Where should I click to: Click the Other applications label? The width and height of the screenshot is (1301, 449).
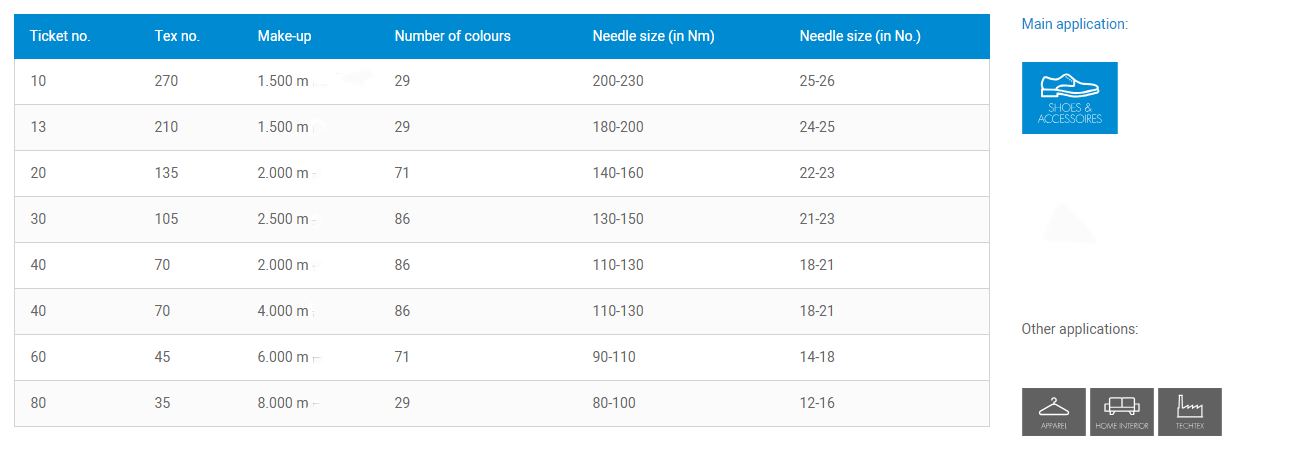click(1079, 329)
